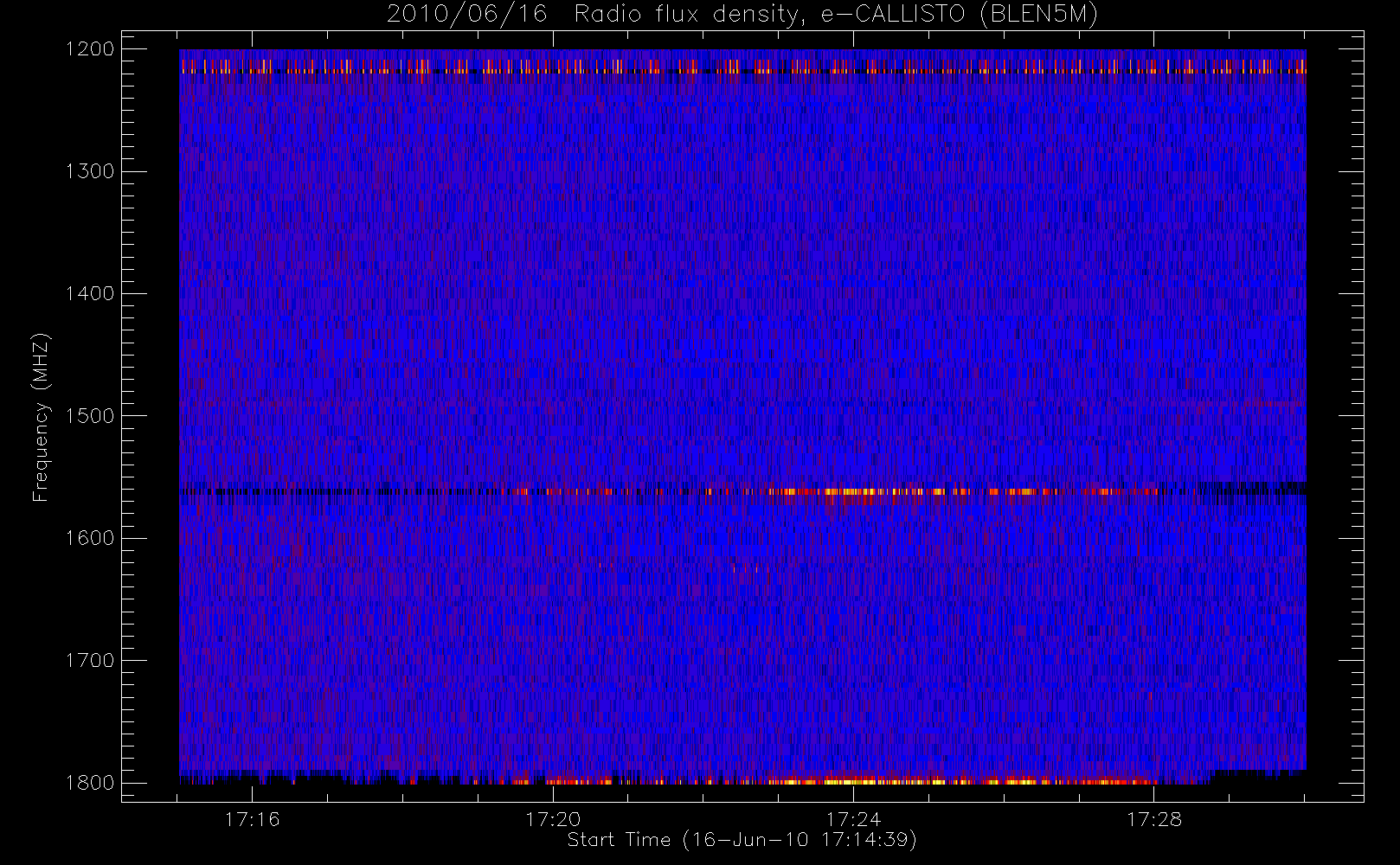
Task: Click the 1700 frequency tick label
Action: 90,661
